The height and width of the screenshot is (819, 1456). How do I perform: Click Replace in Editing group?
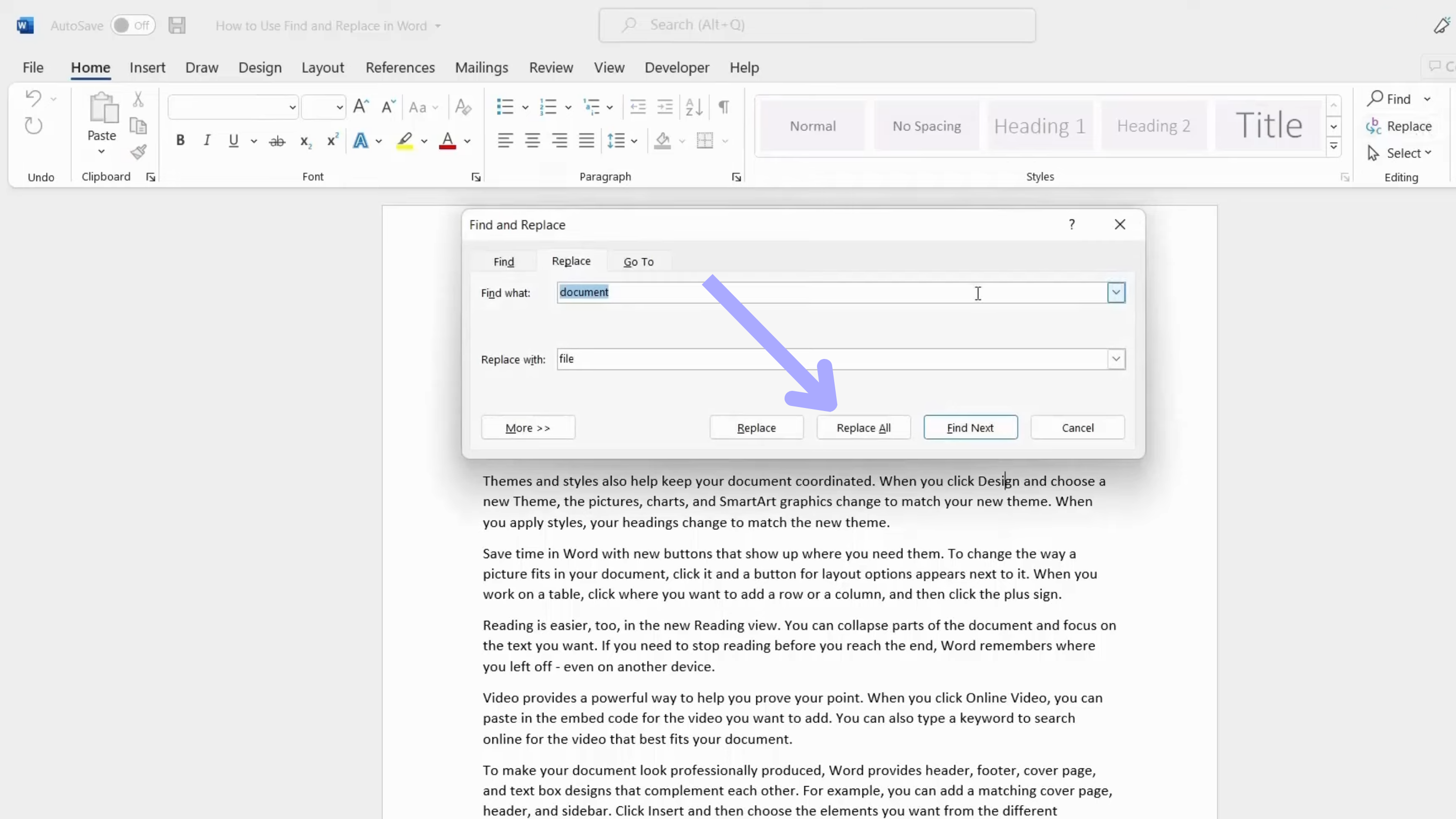pyautogui.click(x=1399, y=126)
